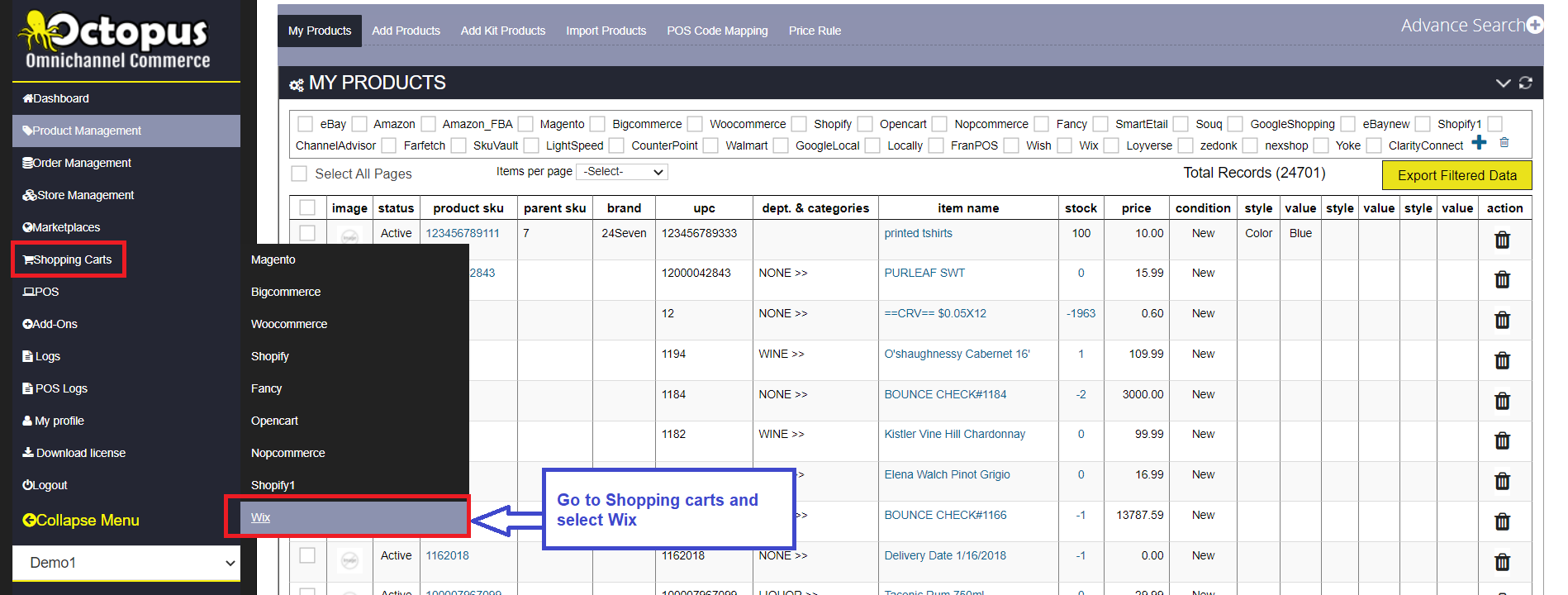Select the row checkbox for product 1162018

tap(307, 555)
